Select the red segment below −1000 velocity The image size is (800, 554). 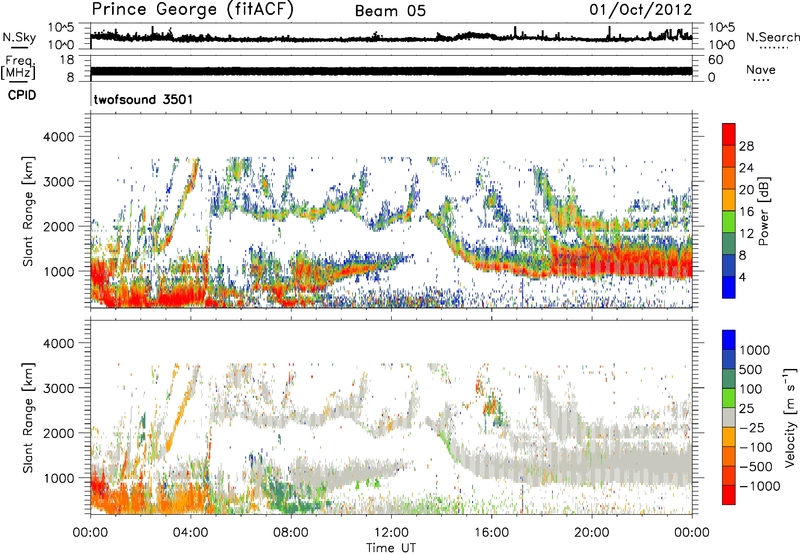coord(729,495)
